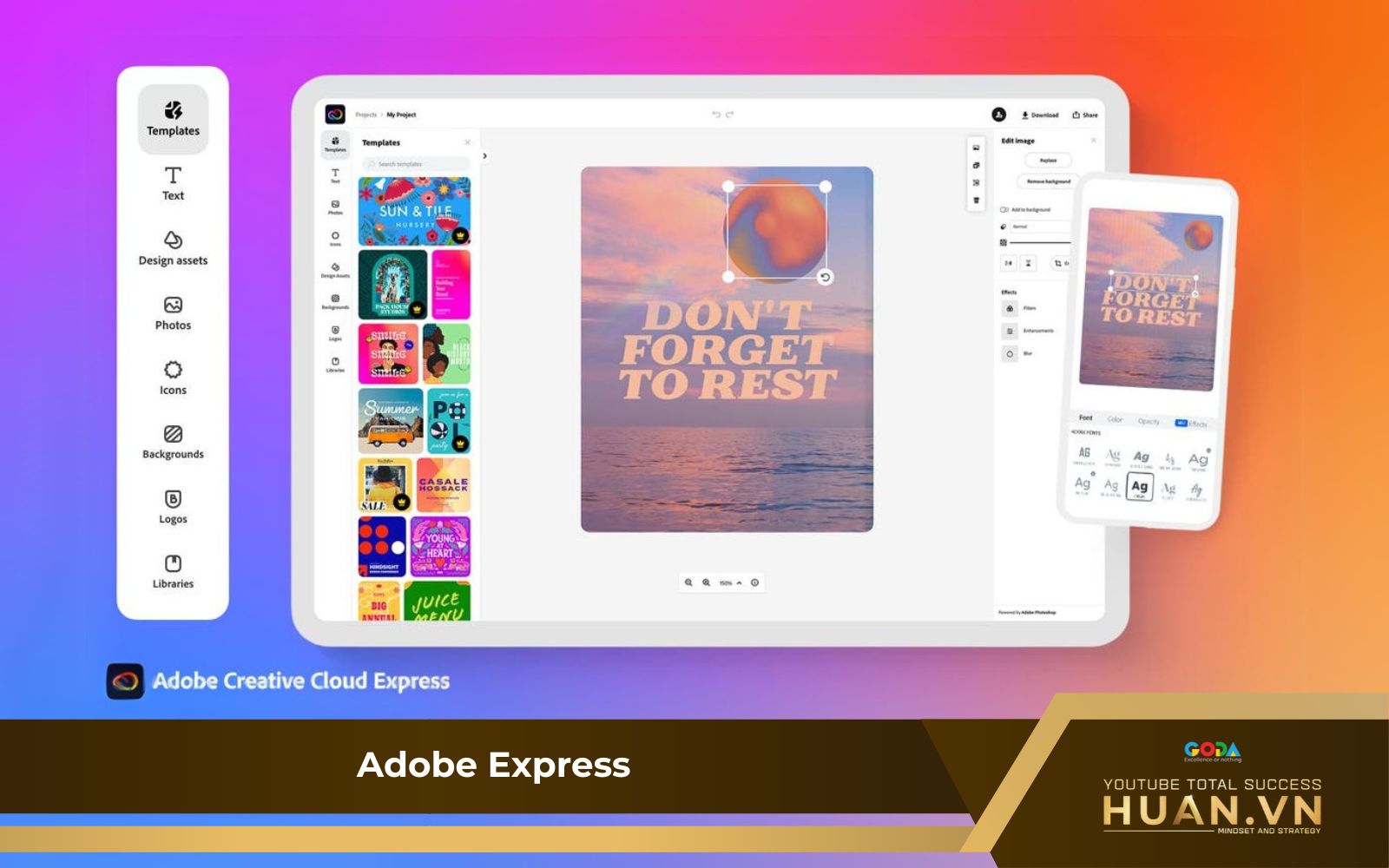This screenshot has height=868, width=1389.
Task: Select Text in the tablet app's rail
Action: (x=335, y=176)
